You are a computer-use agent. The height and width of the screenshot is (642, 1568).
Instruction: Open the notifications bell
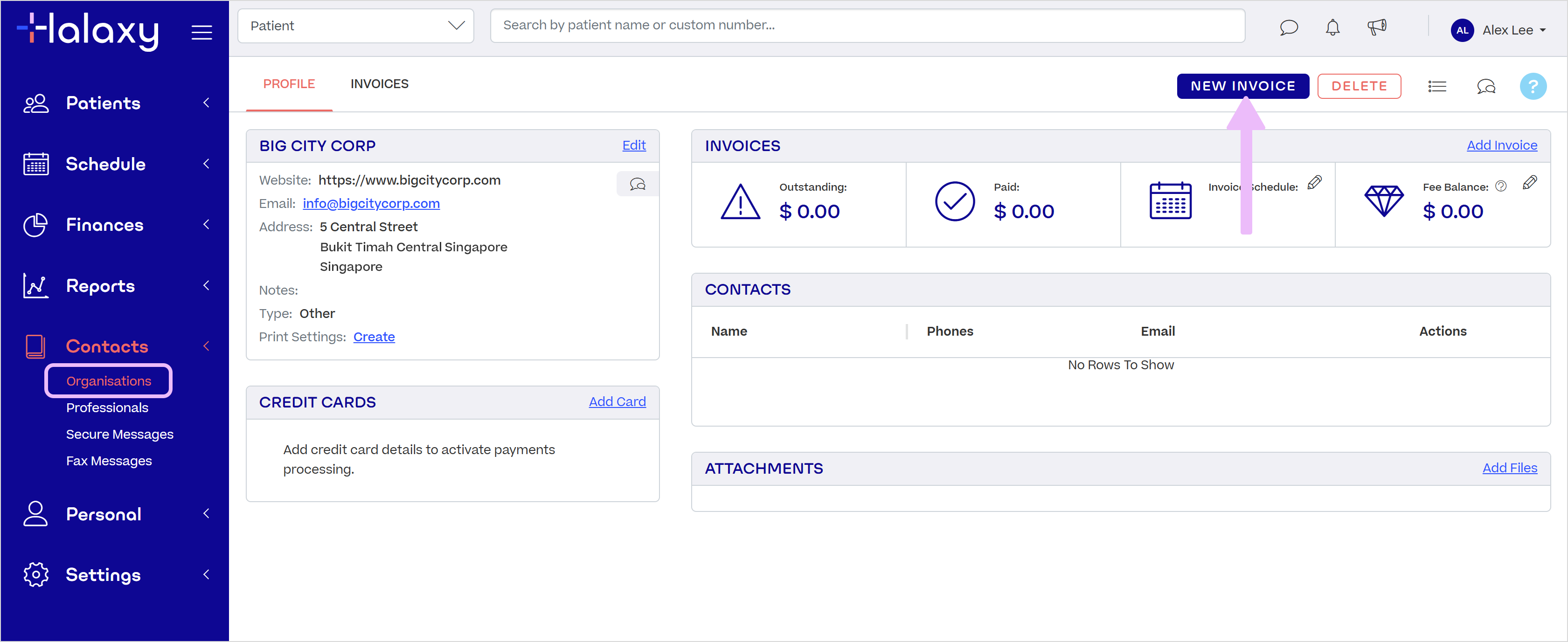click(x=1332, y=28)
